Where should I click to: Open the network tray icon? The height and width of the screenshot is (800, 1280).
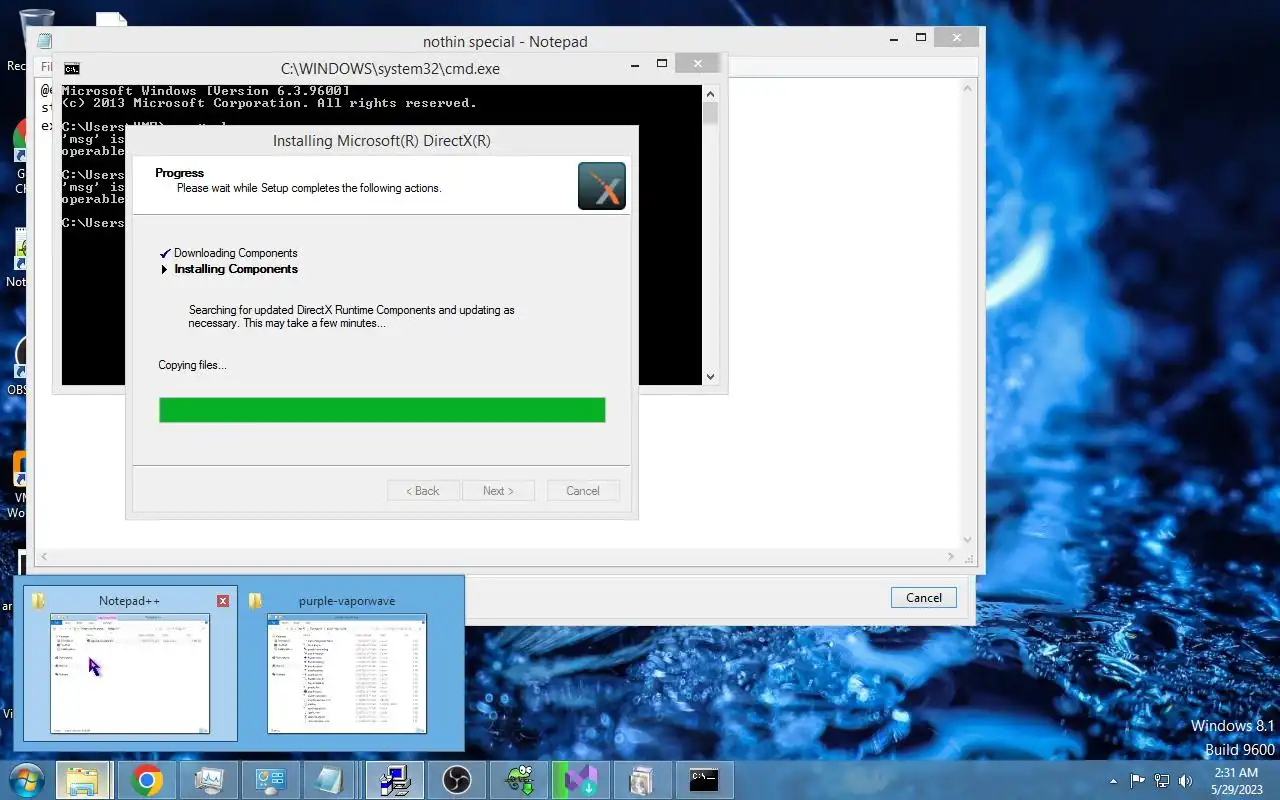pos(1162,781)
